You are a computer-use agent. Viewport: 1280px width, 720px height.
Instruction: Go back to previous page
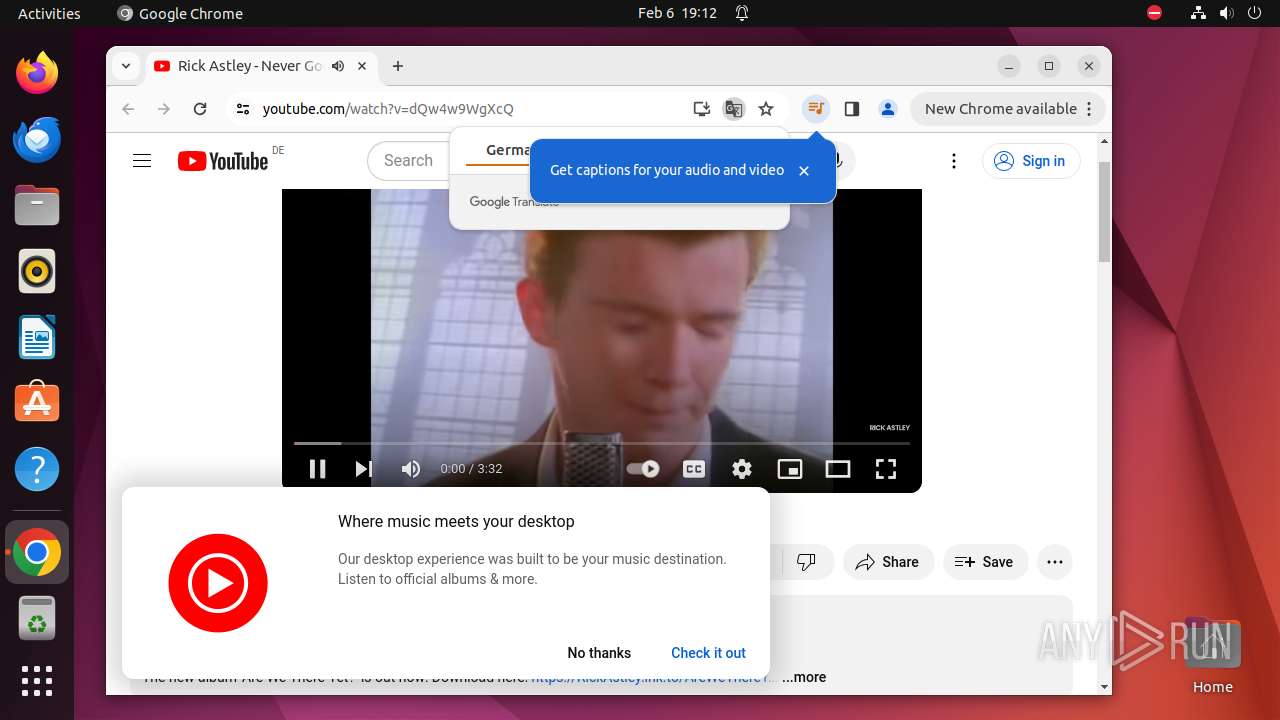(x=128, y=109)
